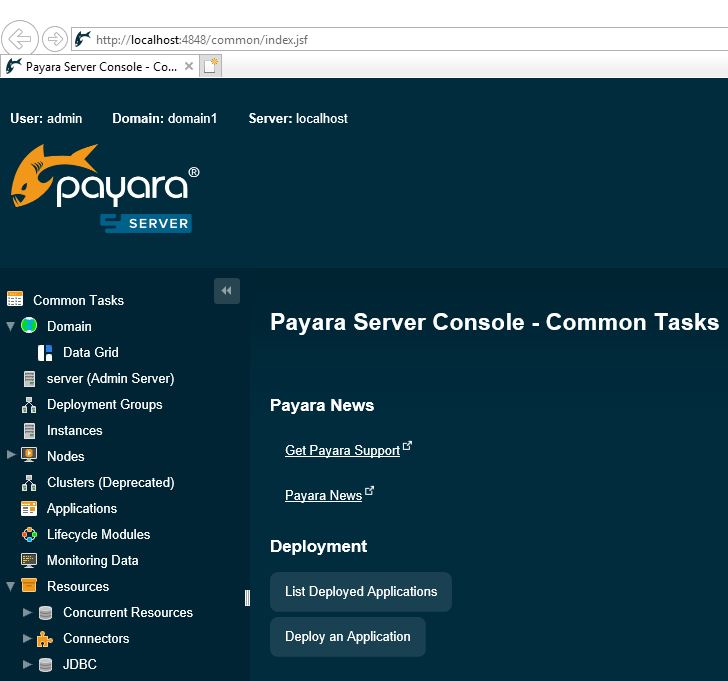Open Lifecycle Modules
Image resolution: width=728 pixels, height=681 pixels.
click(x=99, y=534)
